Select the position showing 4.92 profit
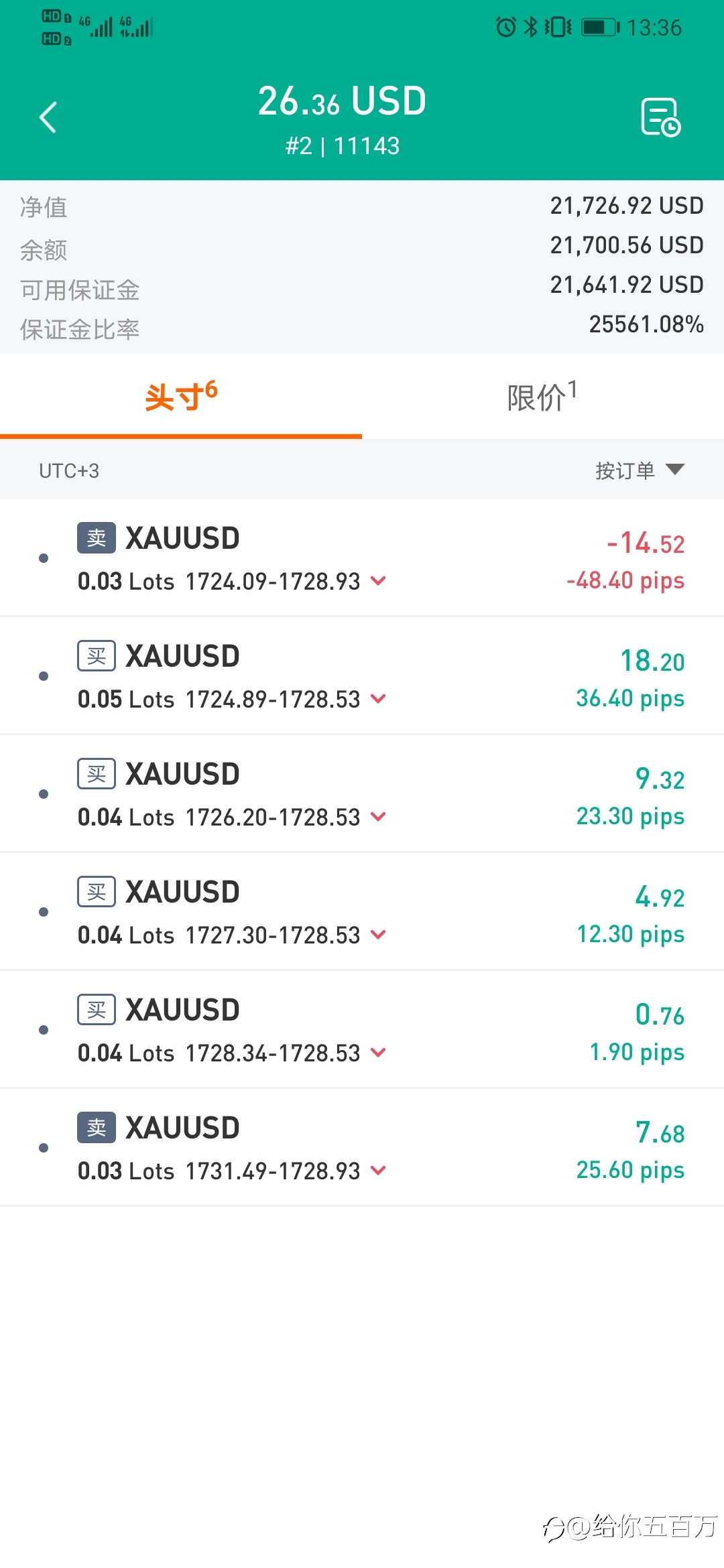The height and width of the screenshot is (1568, 724). click(362, 911)
